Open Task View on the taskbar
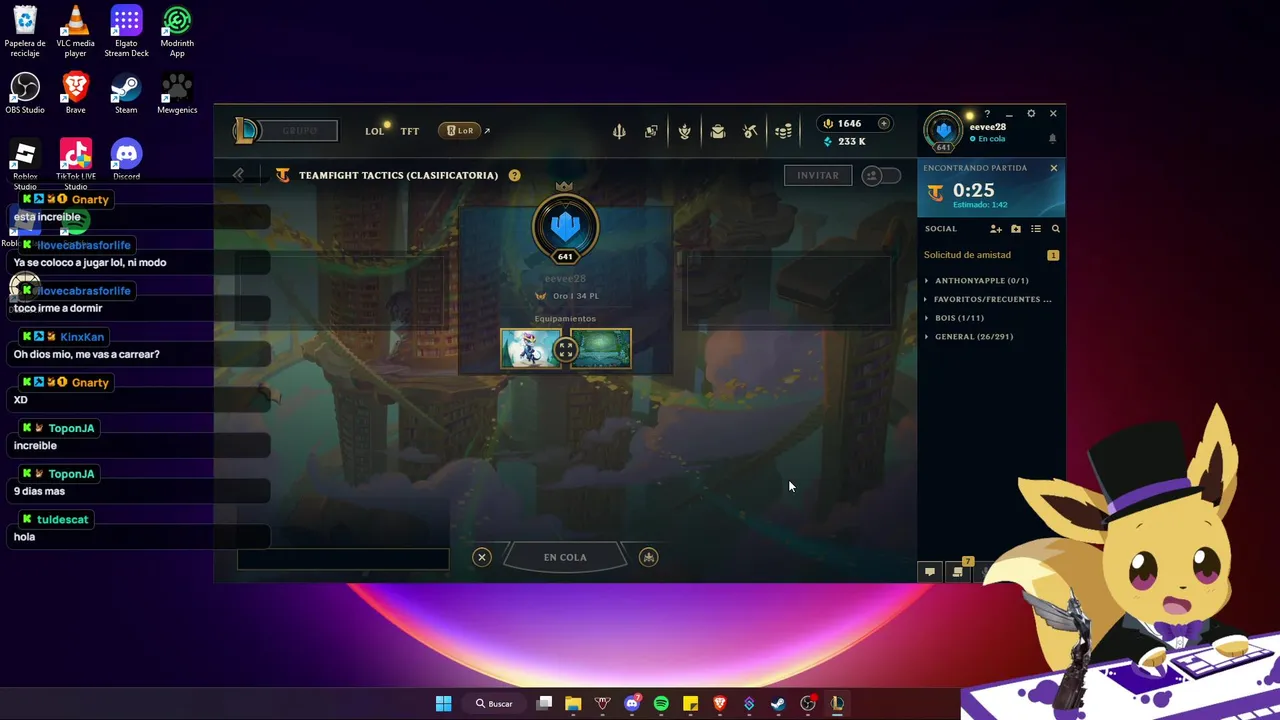The image size is (1280, 720). 544,704
